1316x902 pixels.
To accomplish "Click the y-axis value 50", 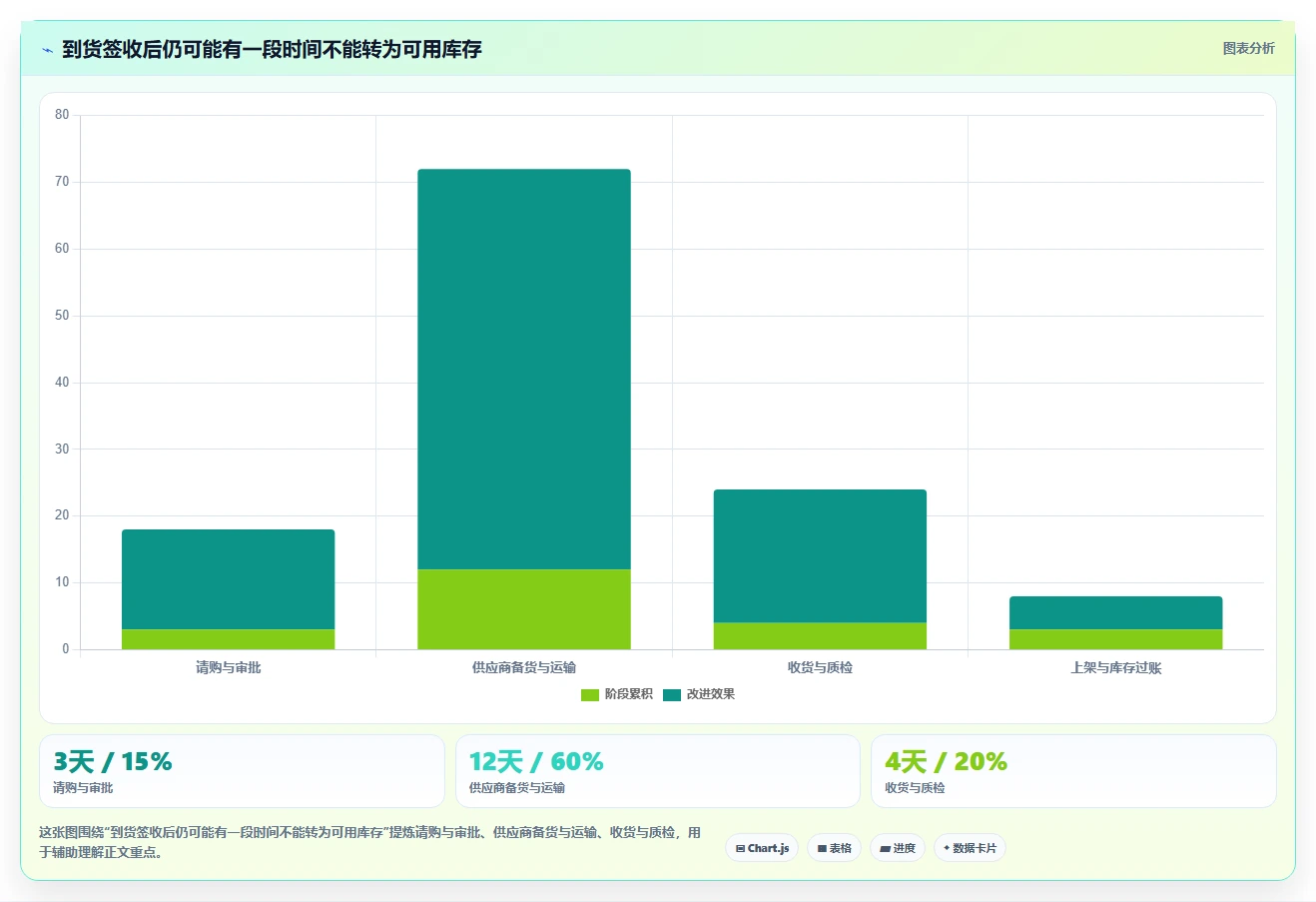I will 62,316.
